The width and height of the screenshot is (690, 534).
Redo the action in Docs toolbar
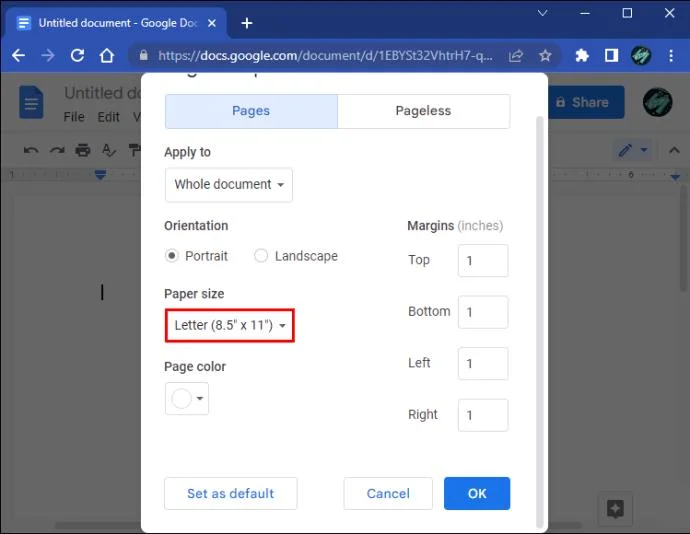pyautogui.click(x=57, y=151)
